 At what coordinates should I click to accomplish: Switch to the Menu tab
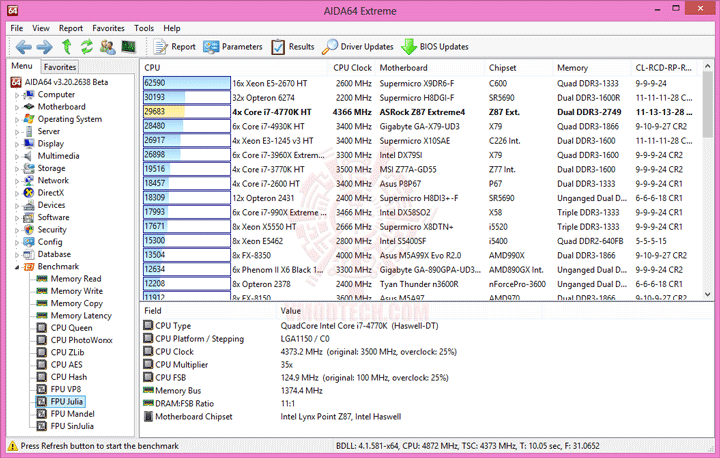coord(22,66)
